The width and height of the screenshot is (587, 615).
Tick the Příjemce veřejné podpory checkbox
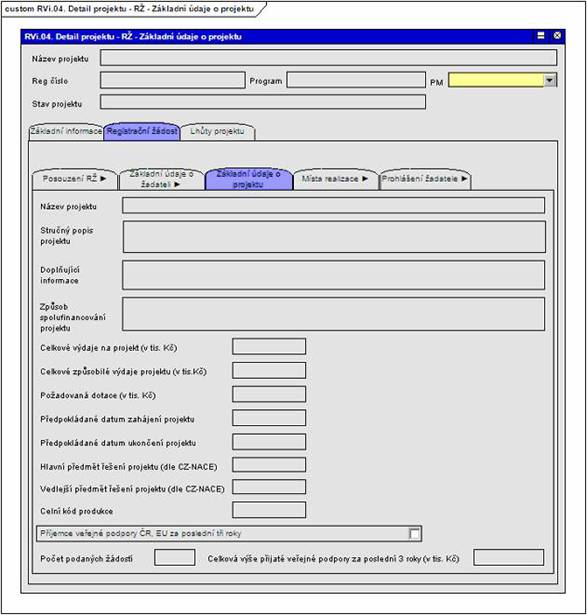414,534
